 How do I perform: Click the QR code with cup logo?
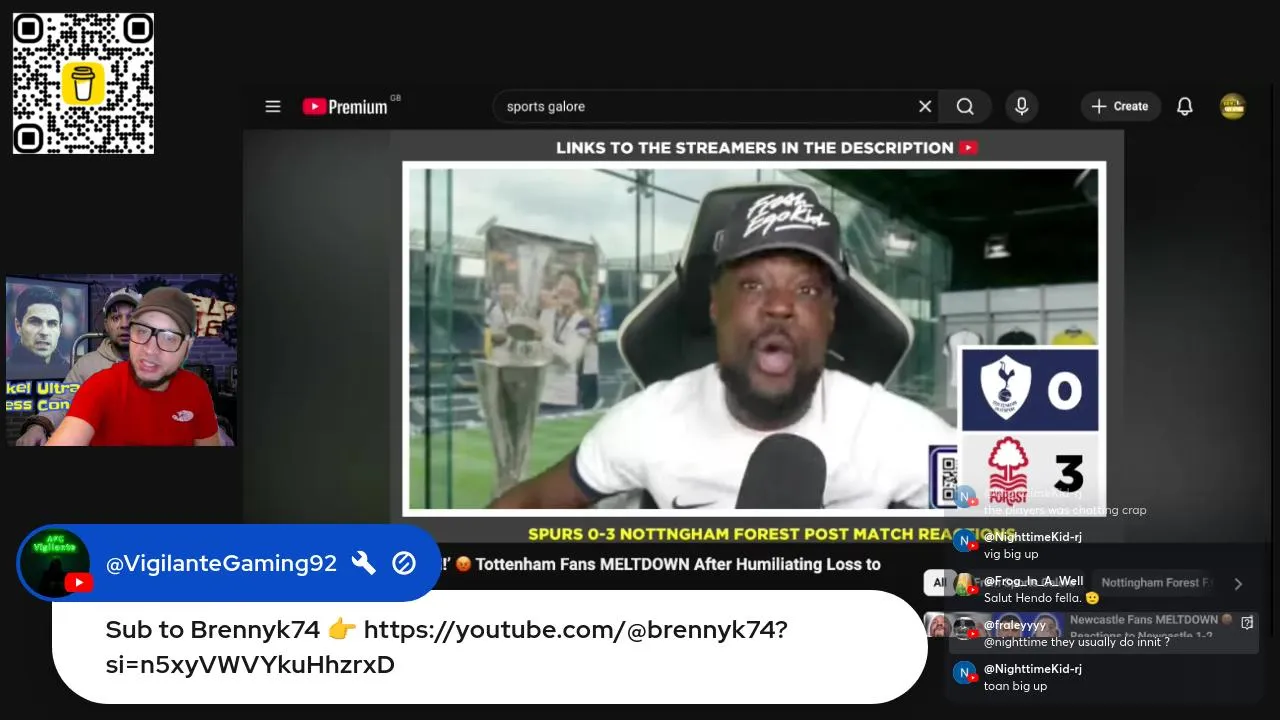tap(83, 83)
